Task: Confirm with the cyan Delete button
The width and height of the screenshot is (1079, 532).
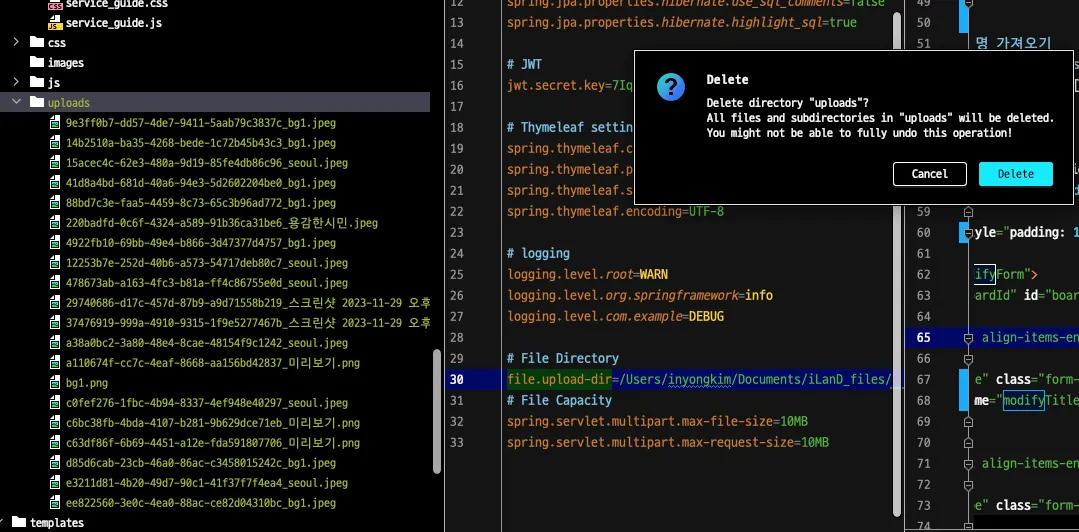Action: [1015, 174]
